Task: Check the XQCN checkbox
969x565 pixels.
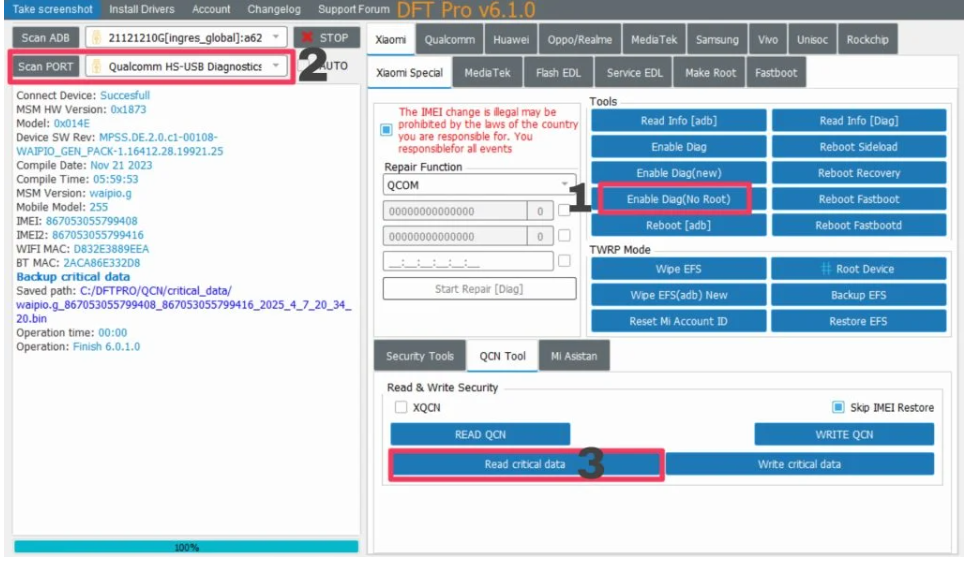Action: 401,407
